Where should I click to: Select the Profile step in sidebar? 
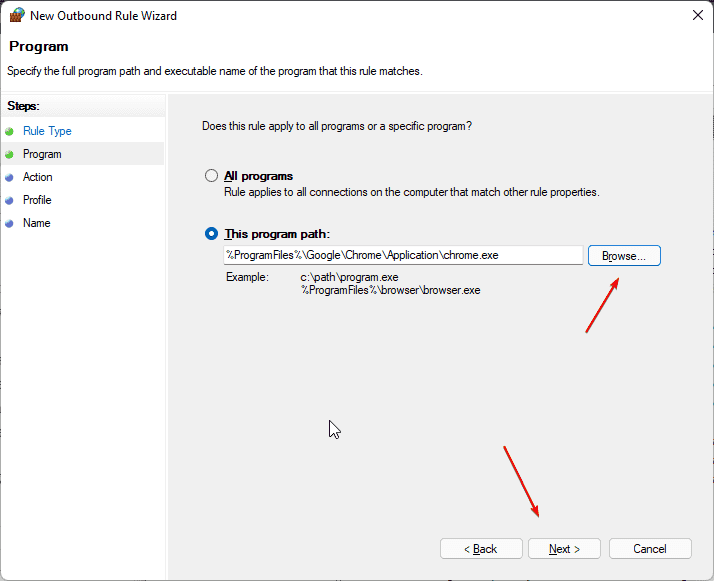37,200
